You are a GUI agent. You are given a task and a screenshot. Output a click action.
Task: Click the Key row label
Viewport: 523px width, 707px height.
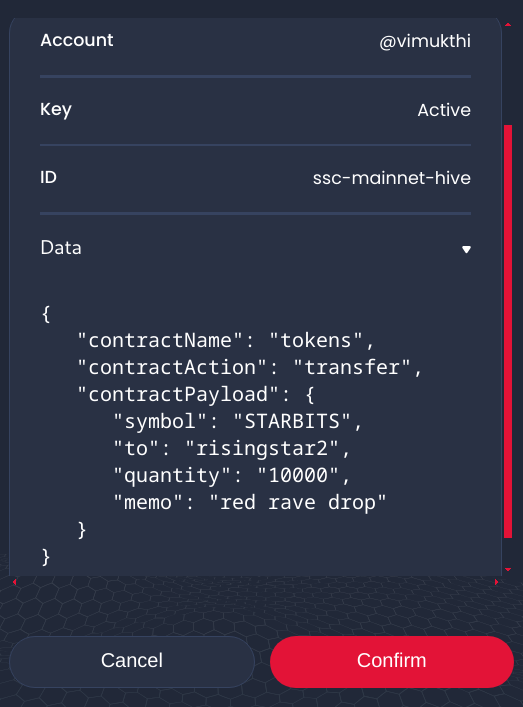pyautogui.click(x=56, y=110)
